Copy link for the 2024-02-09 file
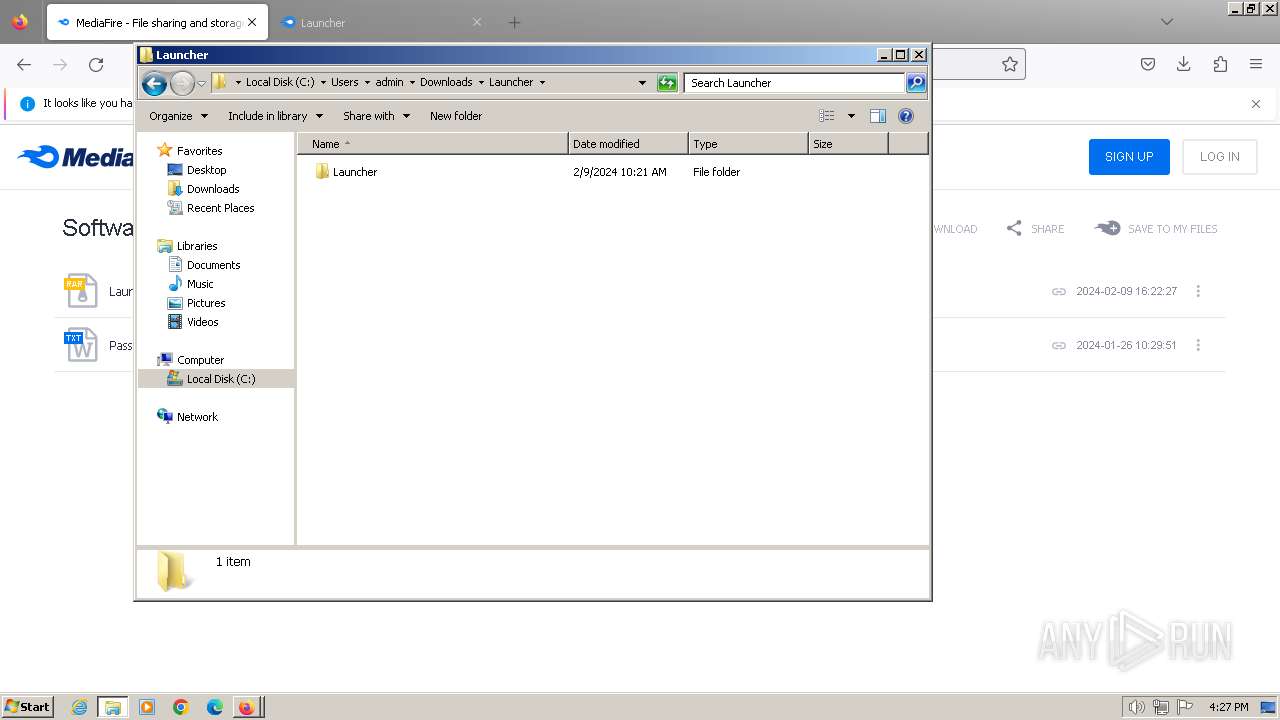 (x=1059, y=292)
